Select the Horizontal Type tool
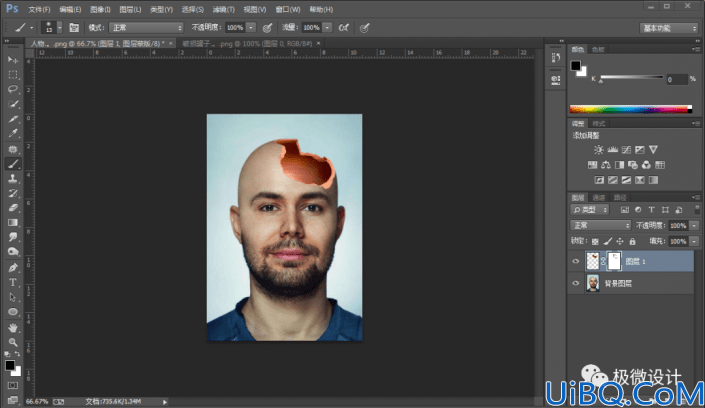705x408 pixels. pyautogui.click(x=13, y=282)
